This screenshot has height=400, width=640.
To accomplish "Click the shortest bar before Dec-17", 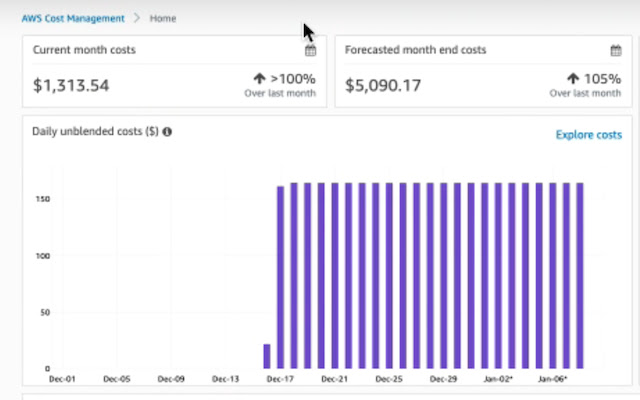I will (x=267, y=356).
